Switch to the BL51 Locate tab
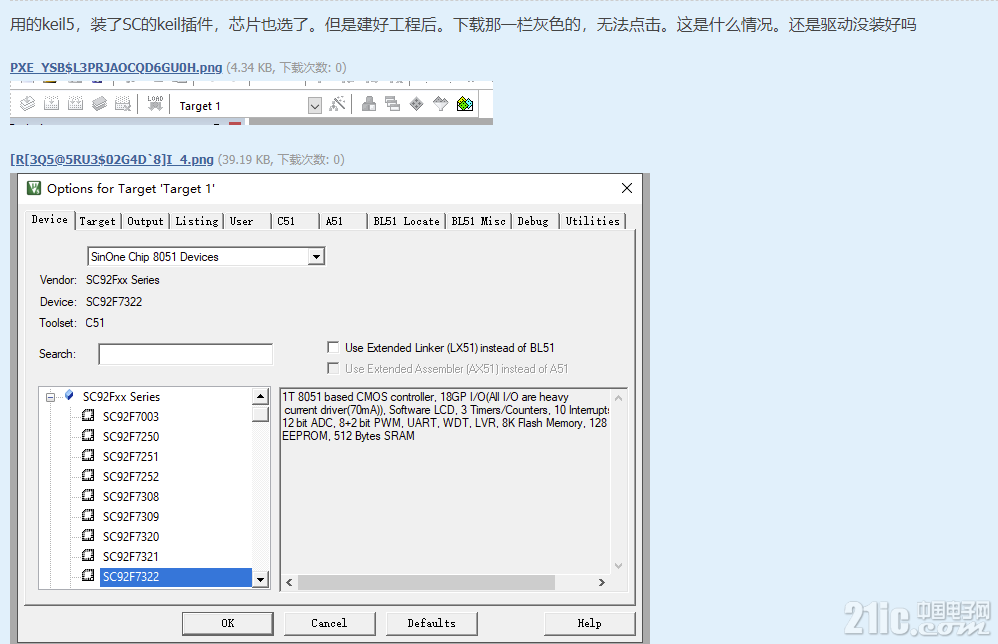The width and height of the screenshot is (998, 644). point(406,221)
